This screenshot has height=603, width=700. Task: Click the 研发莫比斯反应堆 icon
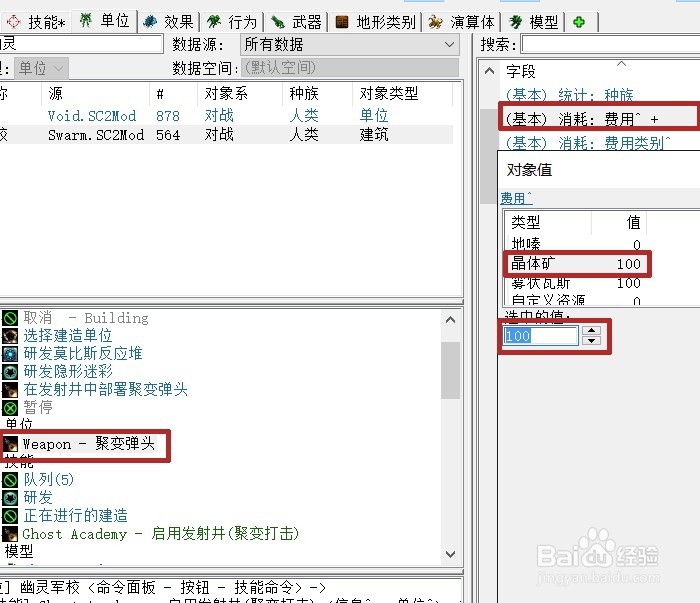10,353
